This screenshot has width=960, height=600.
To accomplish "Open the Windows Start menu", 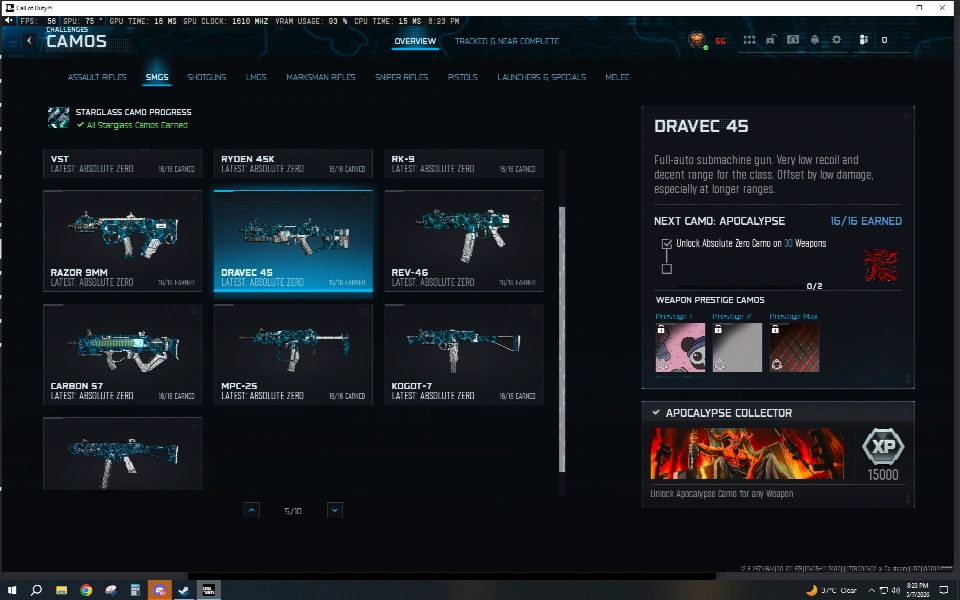I will [12, 590].
